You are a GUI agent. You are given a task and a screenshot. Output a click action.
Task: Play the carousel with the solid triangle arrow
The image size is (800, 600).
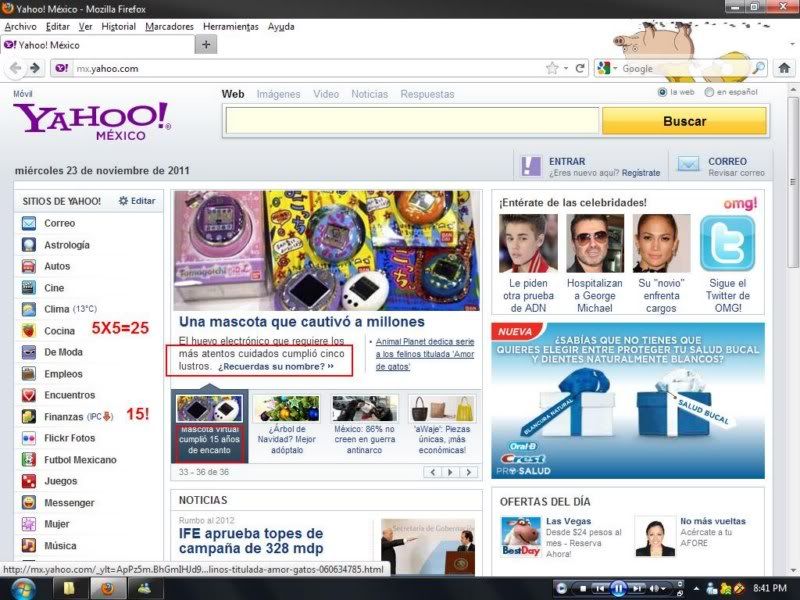[450, 472]
